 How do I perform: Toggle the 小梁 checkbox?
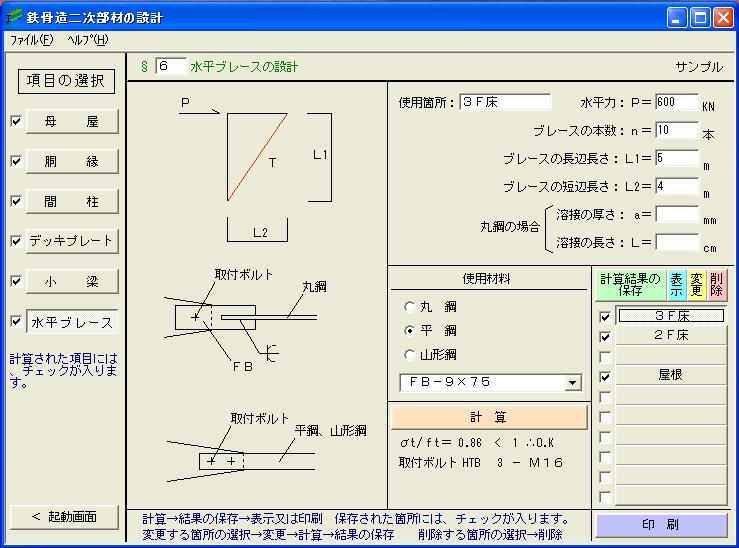pyautogui.click(x=15, y=282)
